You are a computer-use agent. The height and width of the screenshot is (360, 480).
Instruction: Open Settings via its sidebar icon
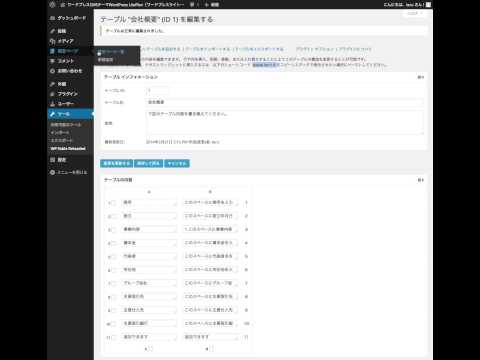point(52,160)
